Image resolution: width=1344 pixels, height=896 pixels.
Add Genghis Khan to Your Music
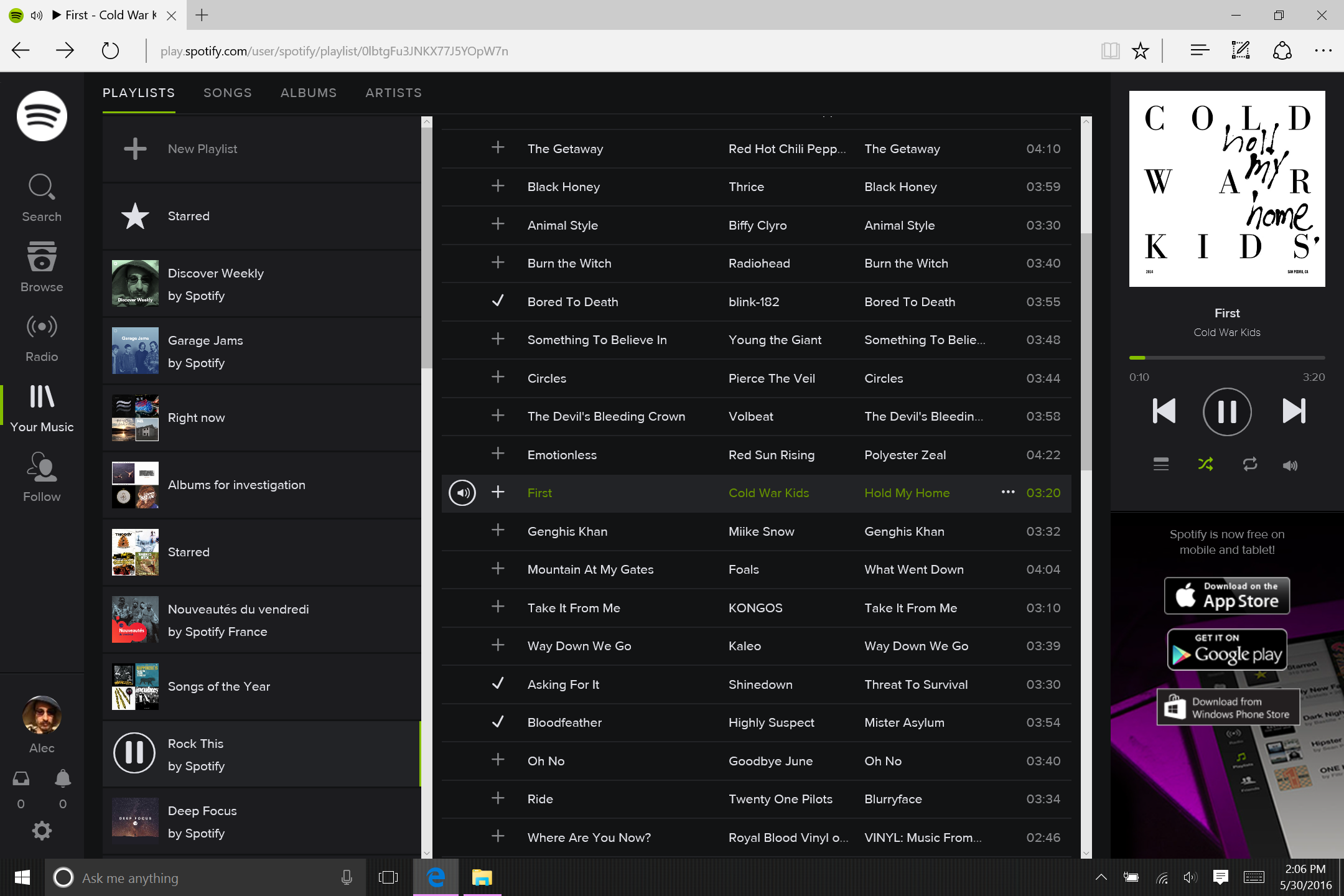[498, 530]
